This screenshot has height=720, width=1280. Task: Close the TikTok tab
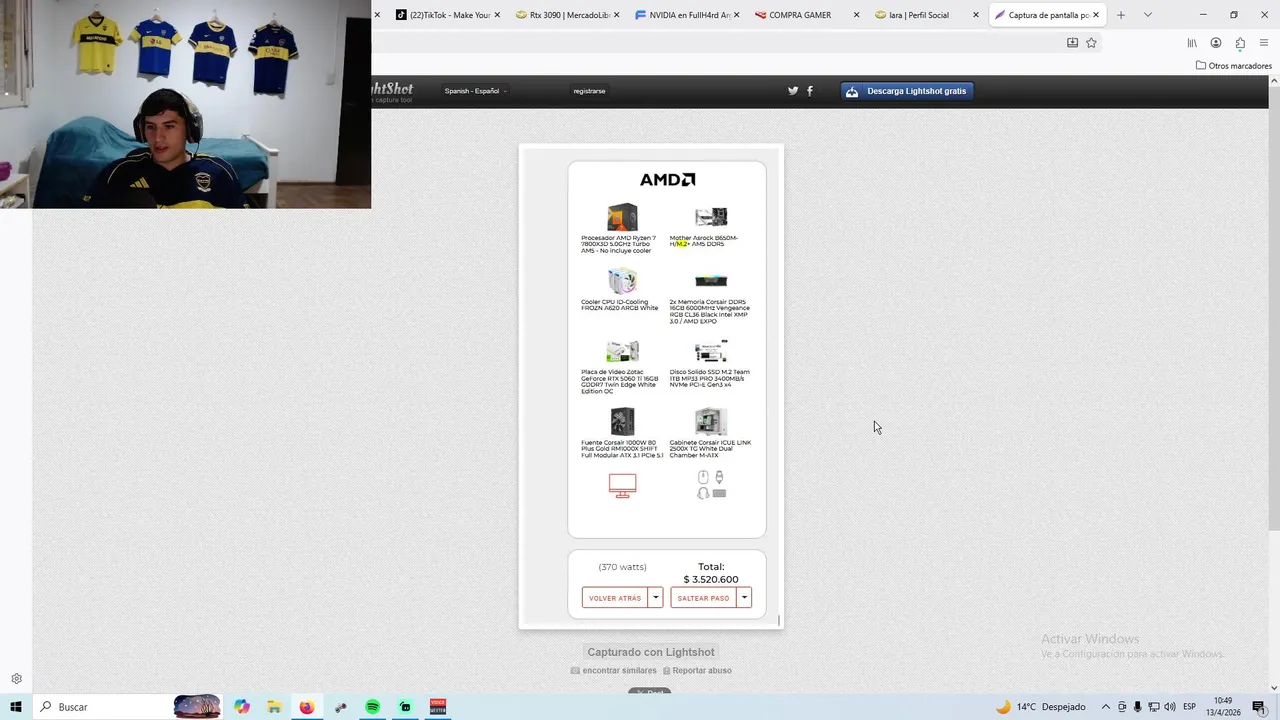(497, 15)
